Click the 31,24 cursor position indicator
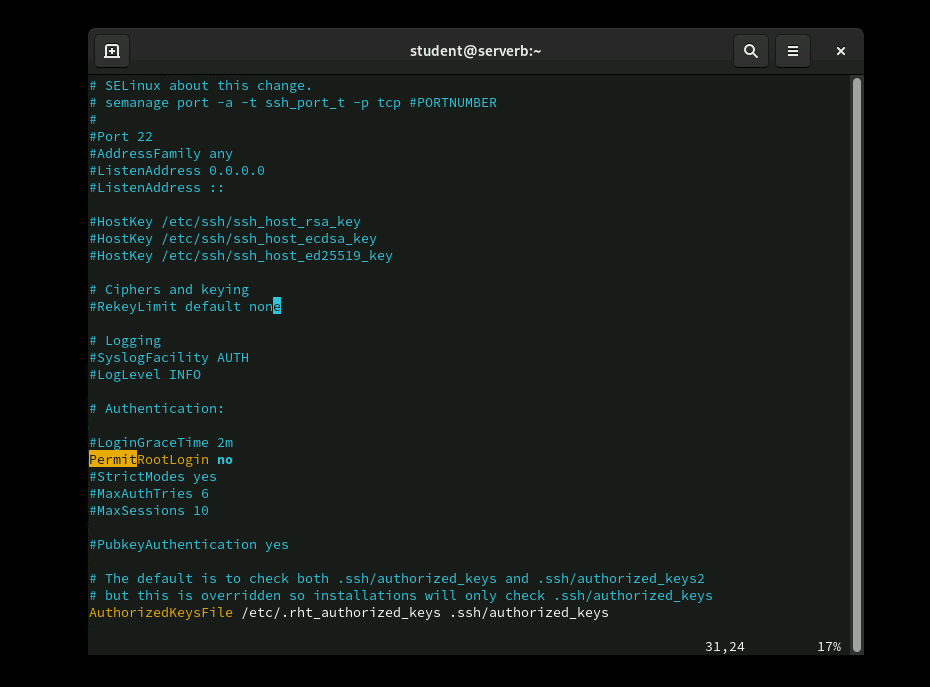Screen dimensions: 930x687 [x=724, y=647]
